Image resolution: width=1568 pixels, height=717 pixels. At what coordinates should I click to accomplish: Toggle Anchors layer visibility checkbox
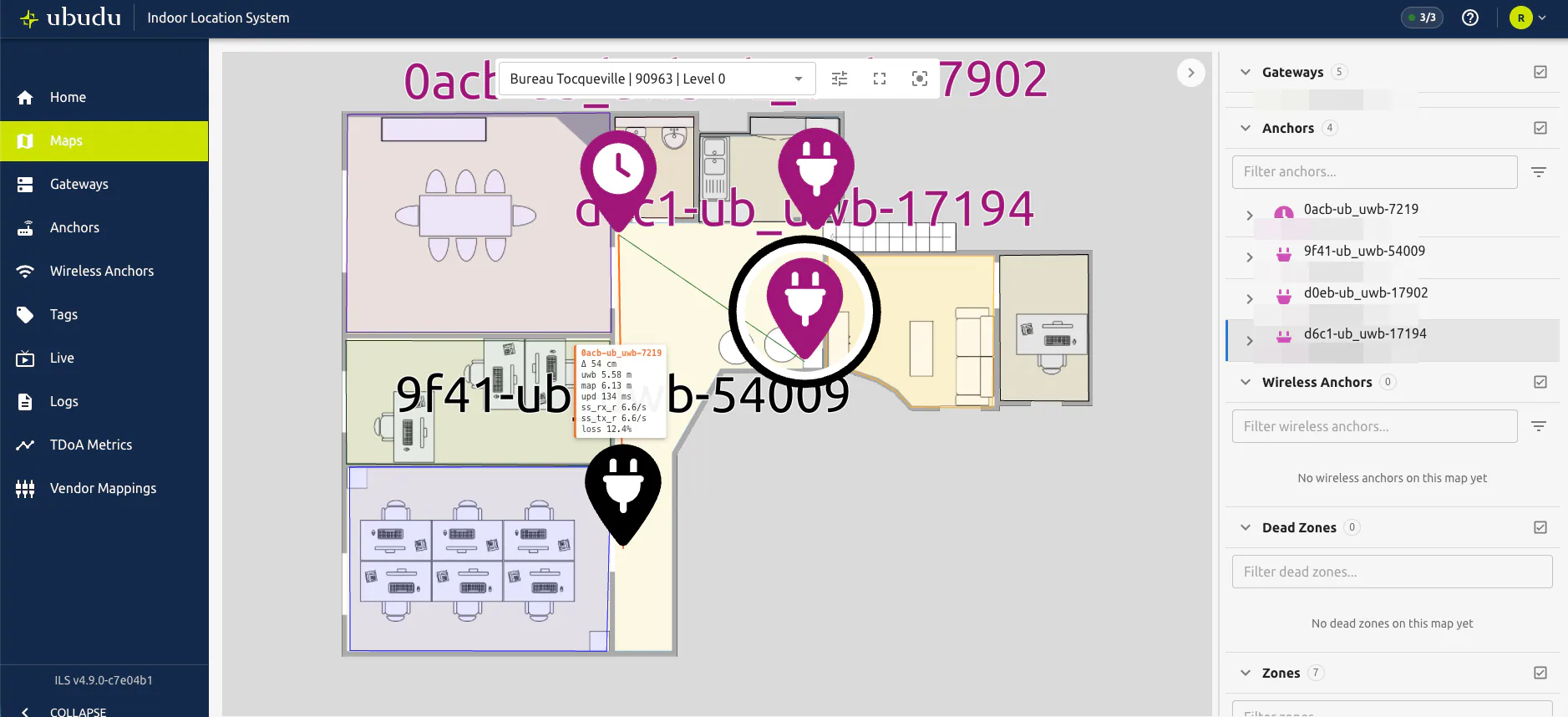pyautogui.click(x=1540, y=128)
